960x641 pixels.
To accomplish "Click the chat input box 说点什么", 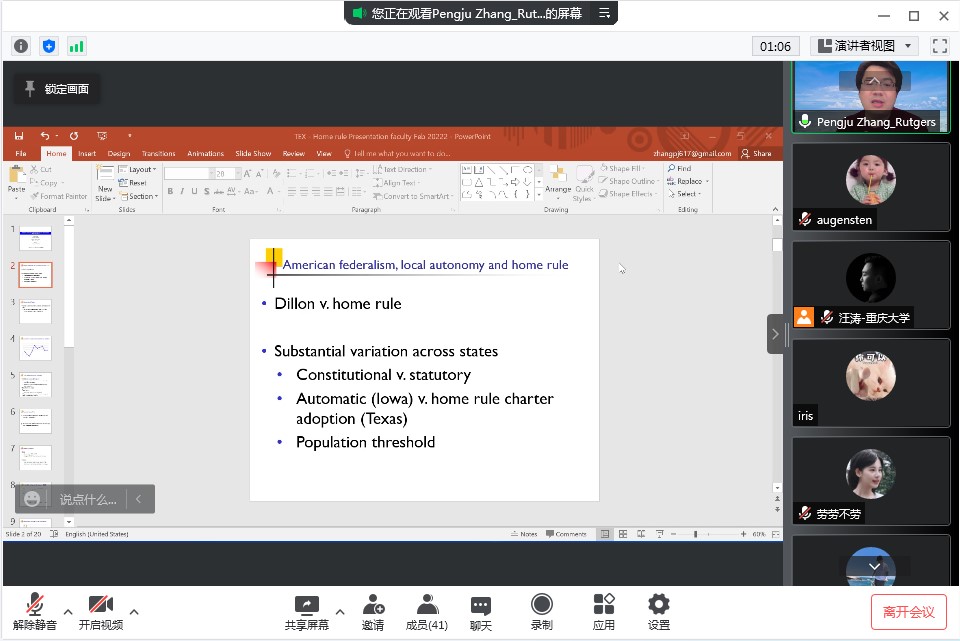I will pos(87,499).
